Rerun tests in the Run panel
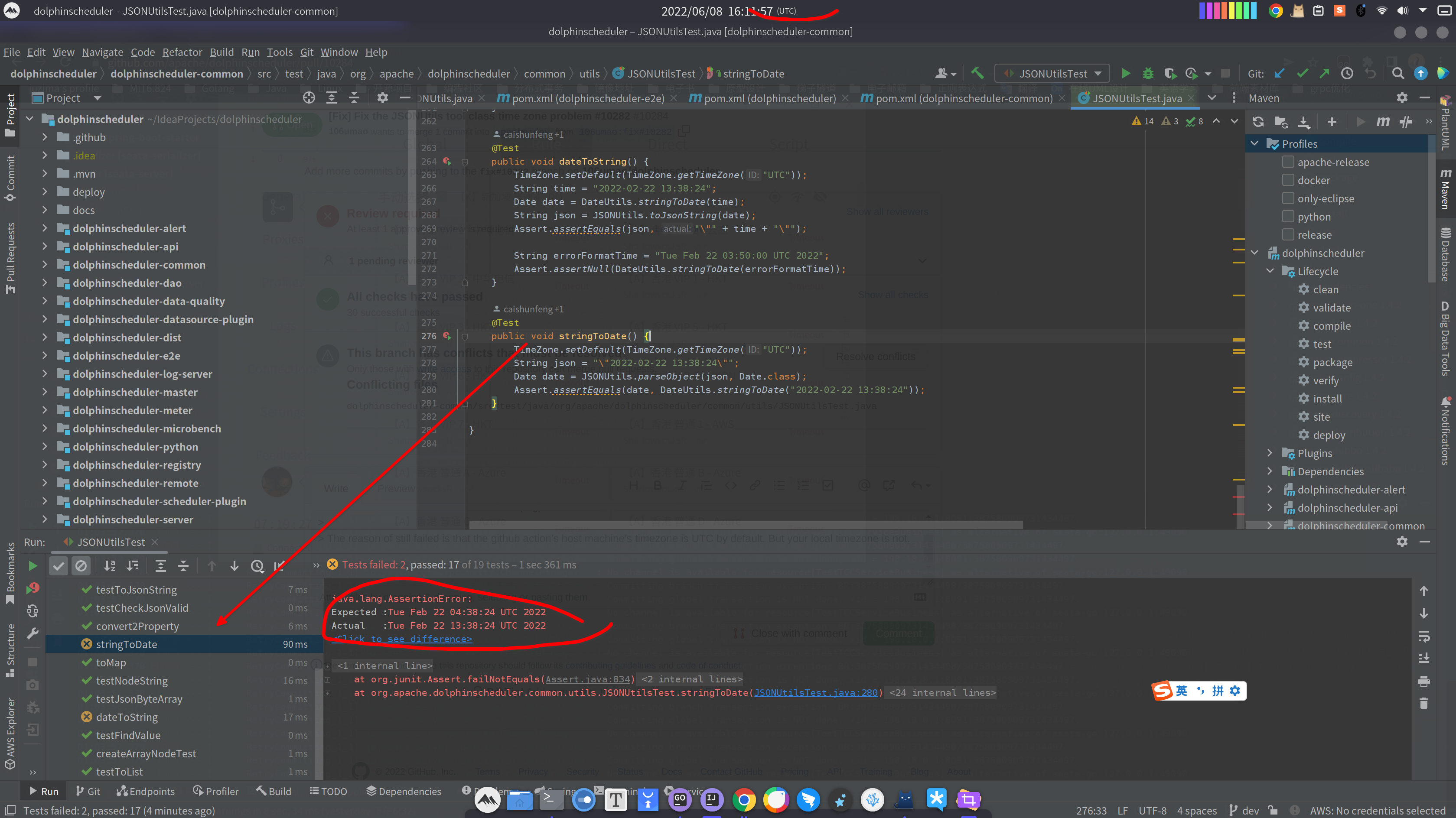 (33, 565)
